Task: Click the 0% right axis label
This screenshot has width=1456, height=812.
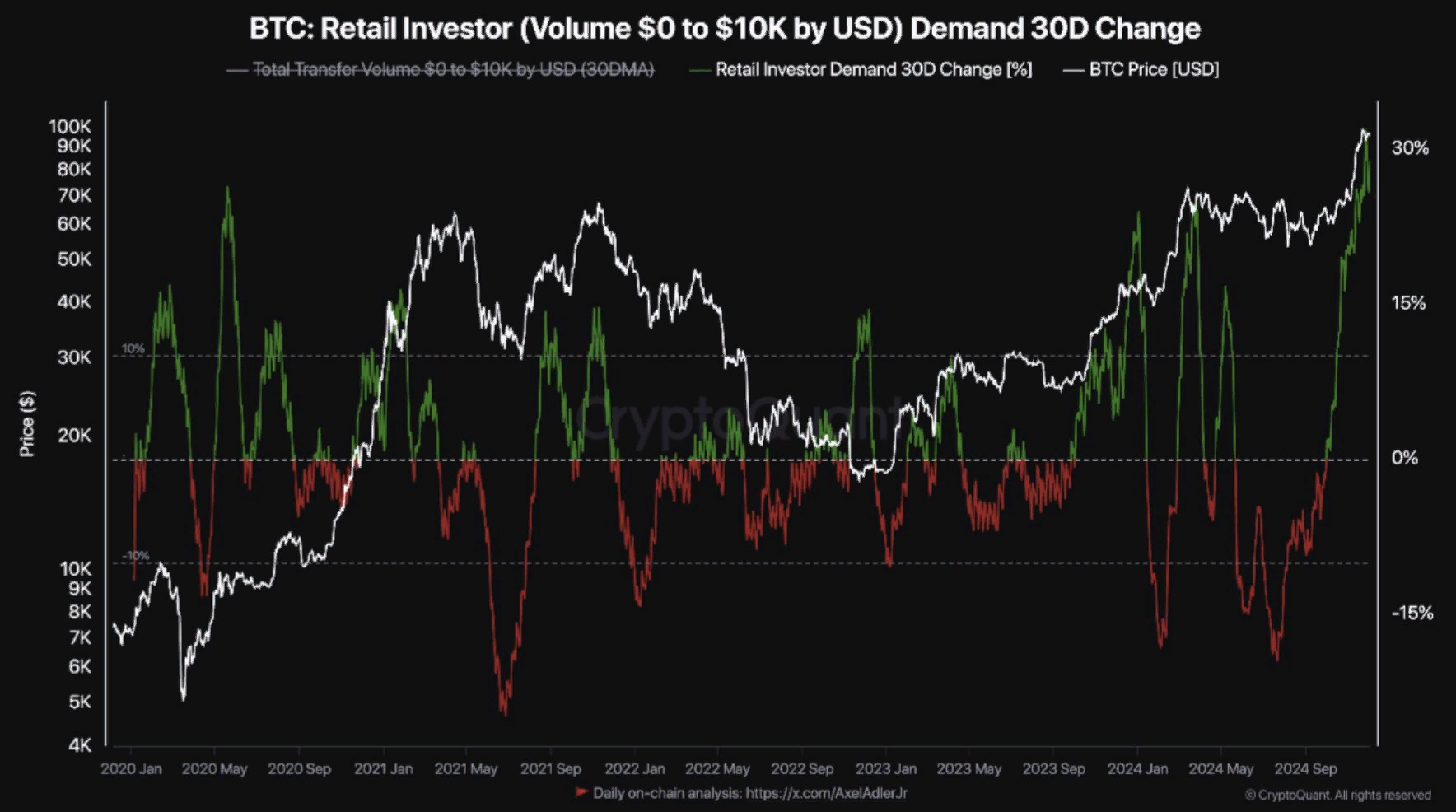Action: (1405, 458)
